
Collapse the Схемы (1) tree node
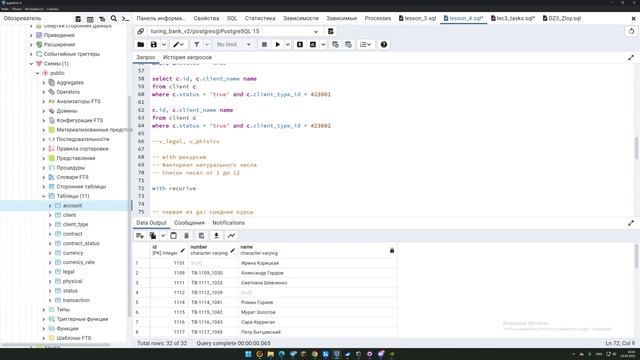tap(31, 64)
